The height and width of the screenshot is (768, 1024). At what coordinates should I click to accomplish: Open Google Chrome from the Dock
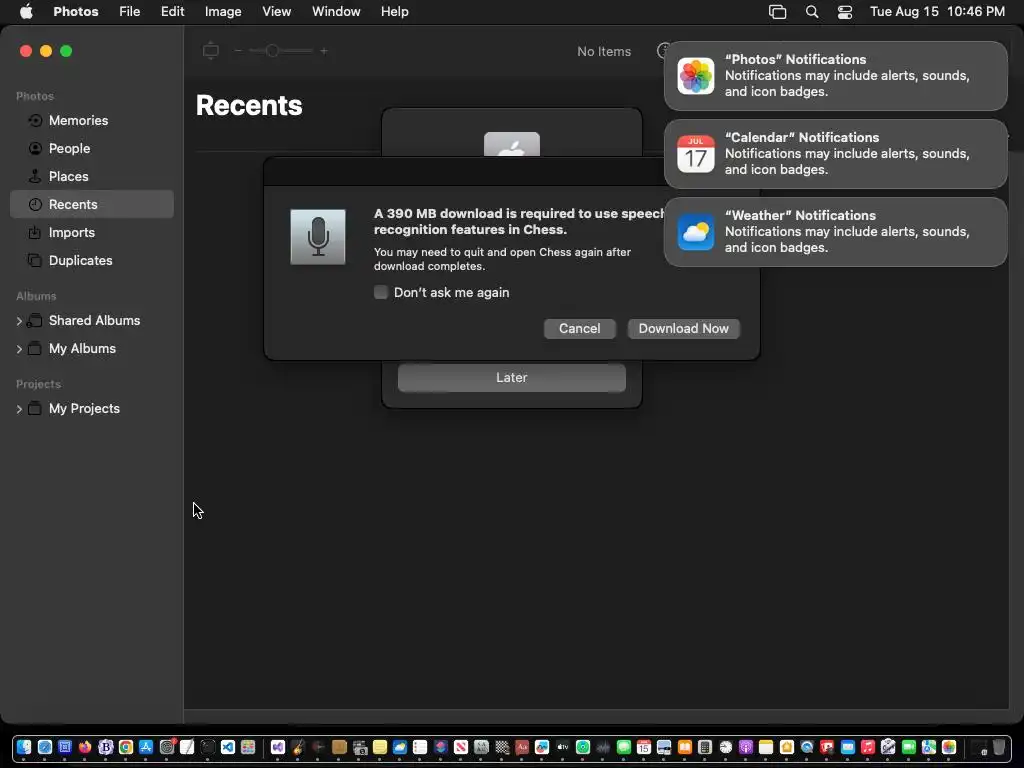125,747
